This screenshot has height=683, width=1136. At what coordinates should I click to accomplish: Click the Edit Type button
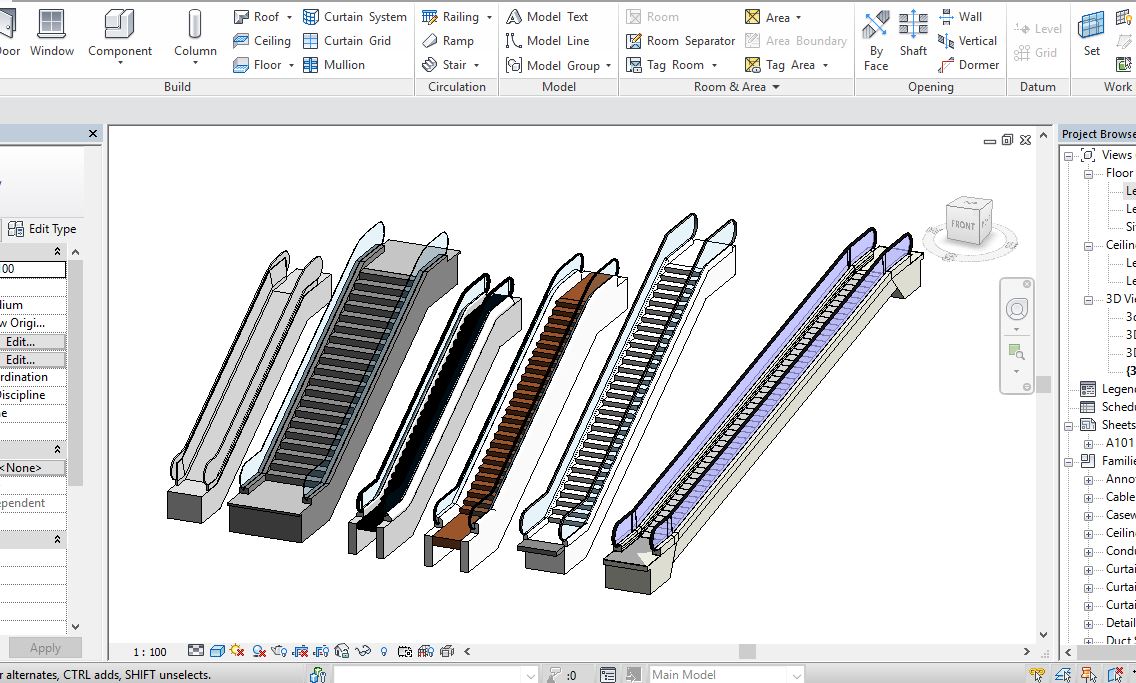(x=42, y=229)
